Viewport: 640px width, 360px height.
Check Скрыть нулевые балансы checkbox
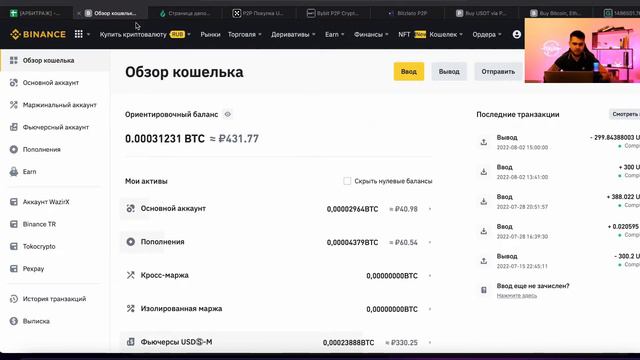(347, 181)
